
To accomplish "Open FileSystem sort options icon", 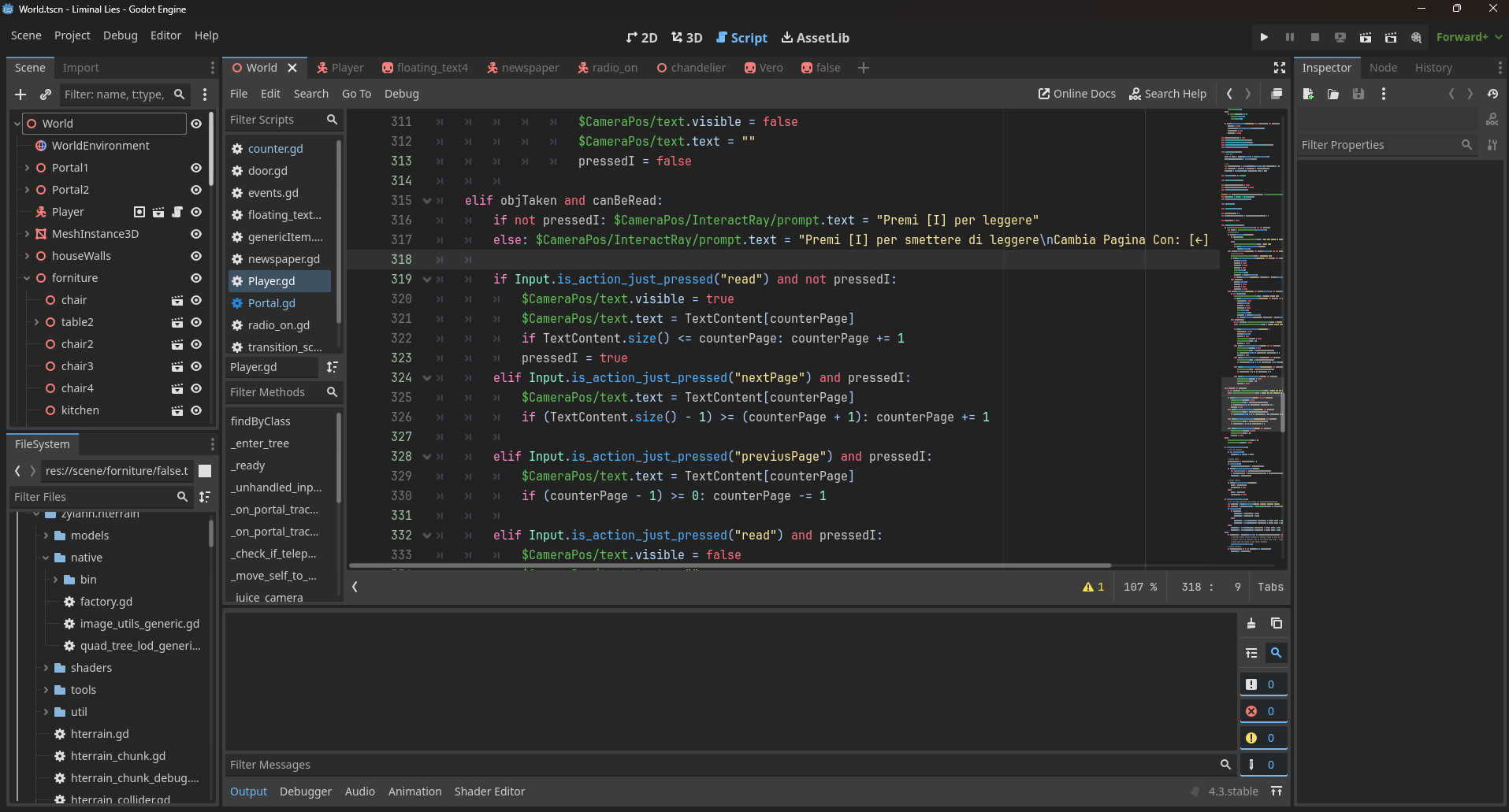I will [x=205, y=497].
